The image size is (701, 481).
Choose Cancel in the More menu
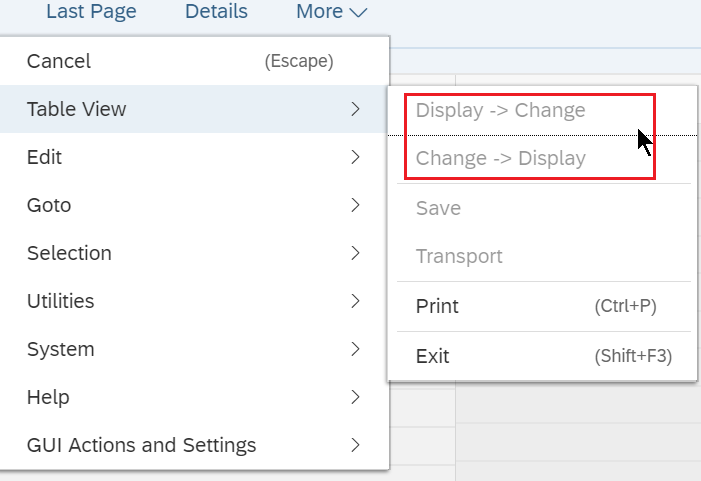point(194,61)
